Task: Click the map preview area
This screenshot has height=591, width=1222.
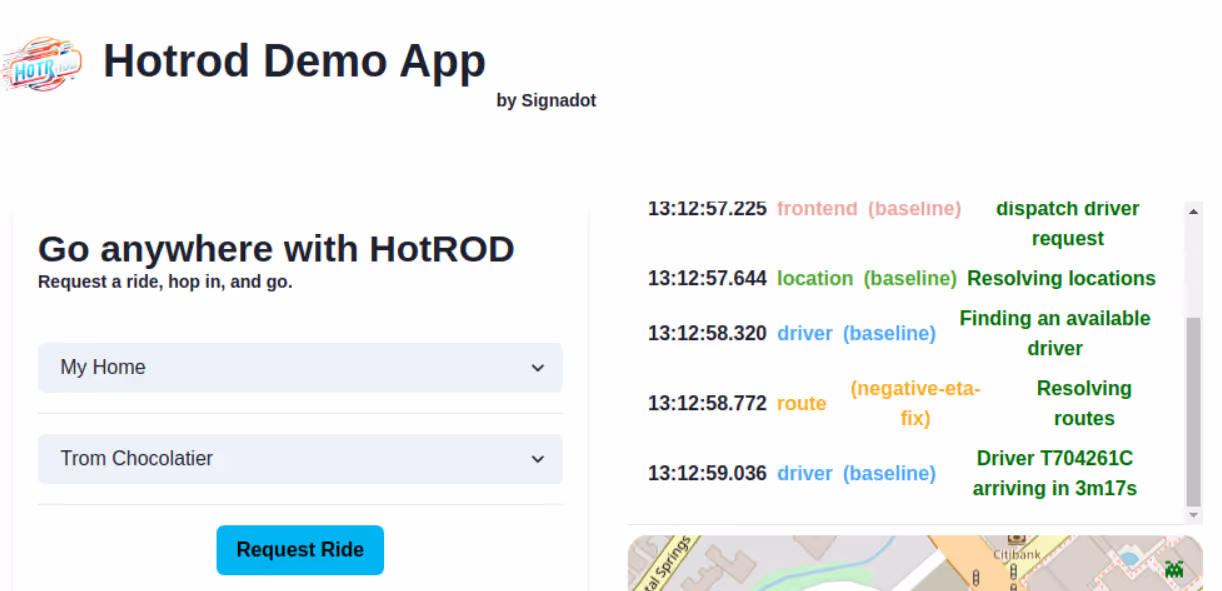Action: click(x=915, y=563)
